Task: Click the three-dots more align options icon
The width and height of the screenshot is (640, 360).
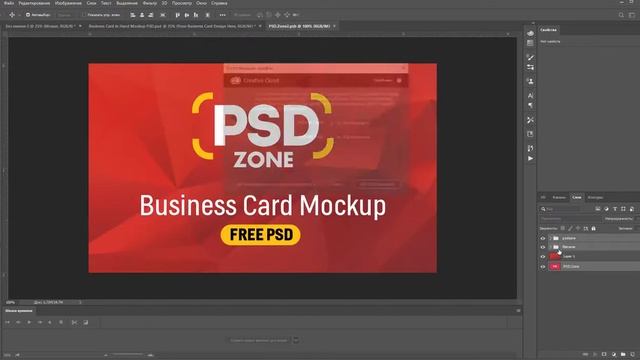Action: click(222, 15)
